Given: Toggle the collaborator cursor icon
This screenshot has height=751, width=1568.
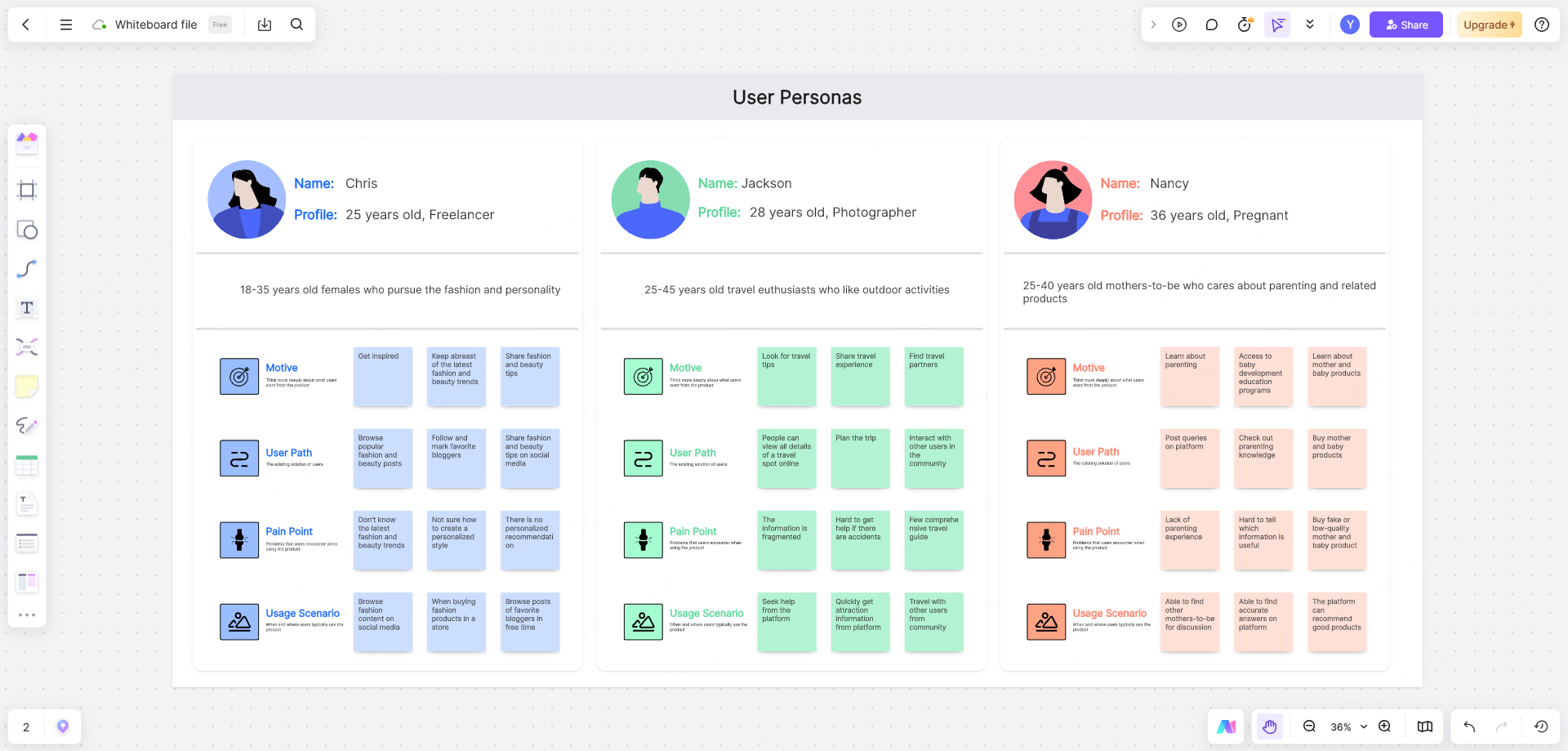Looking at the screenshot, I should pyautogui.click(x=1277, y=25).
